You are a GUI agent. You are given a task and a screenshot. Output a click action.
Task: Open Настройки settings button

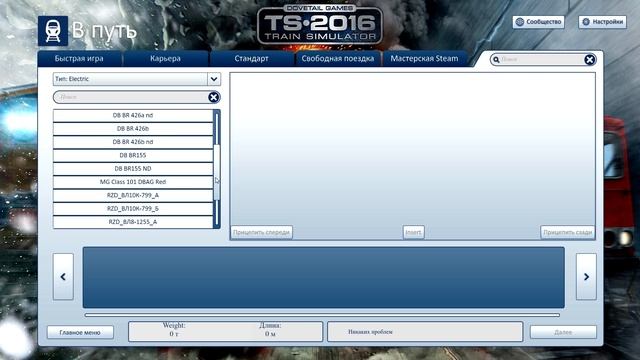[x=602, y=22]
